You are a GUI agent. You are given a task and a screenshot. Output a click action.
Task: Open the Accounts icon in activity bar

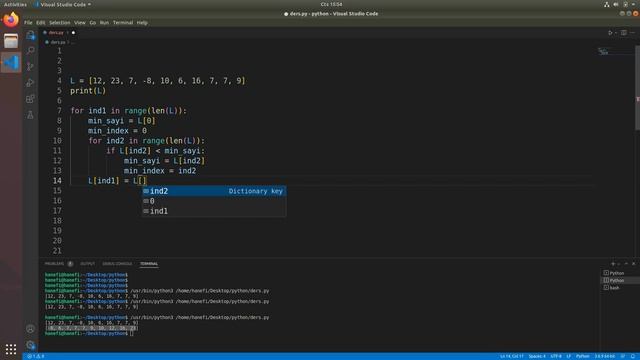(x=31, y=329)
